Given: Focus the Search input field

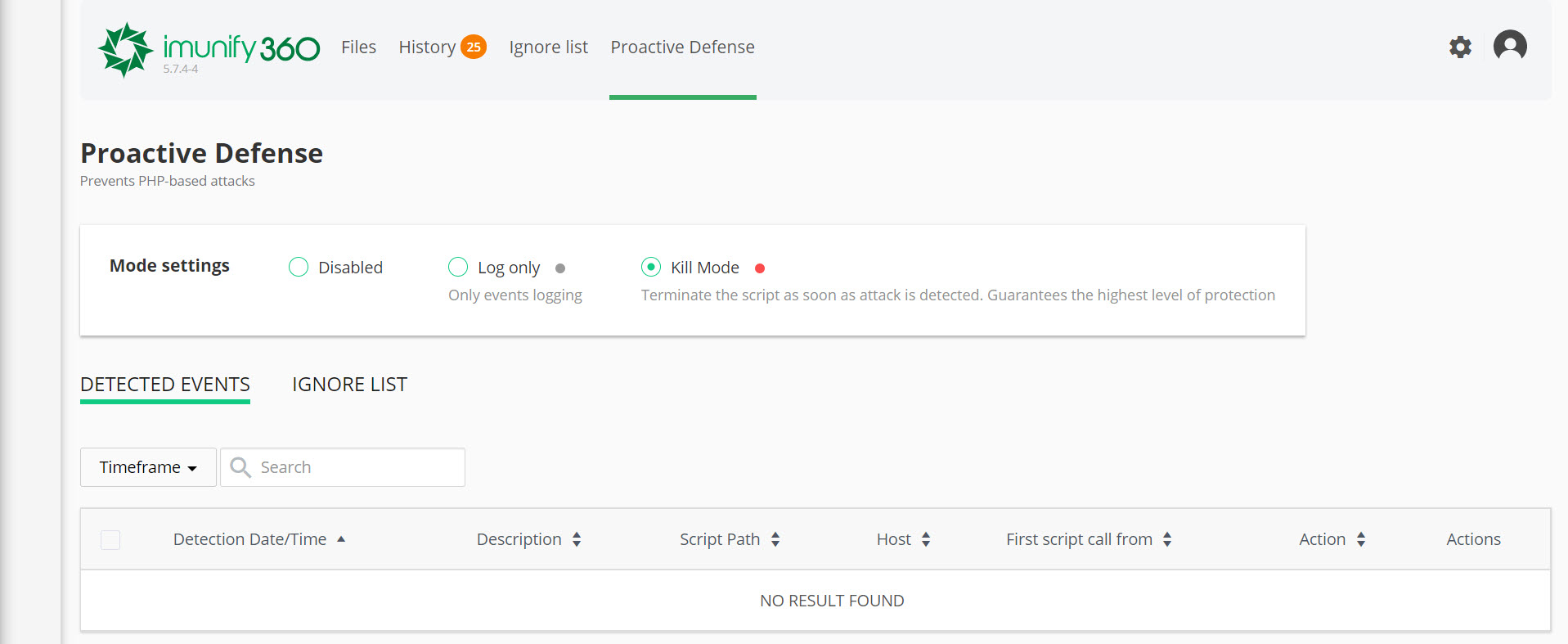Looking at the screenshot, I should pyautogui.click(x=356, y=467).
